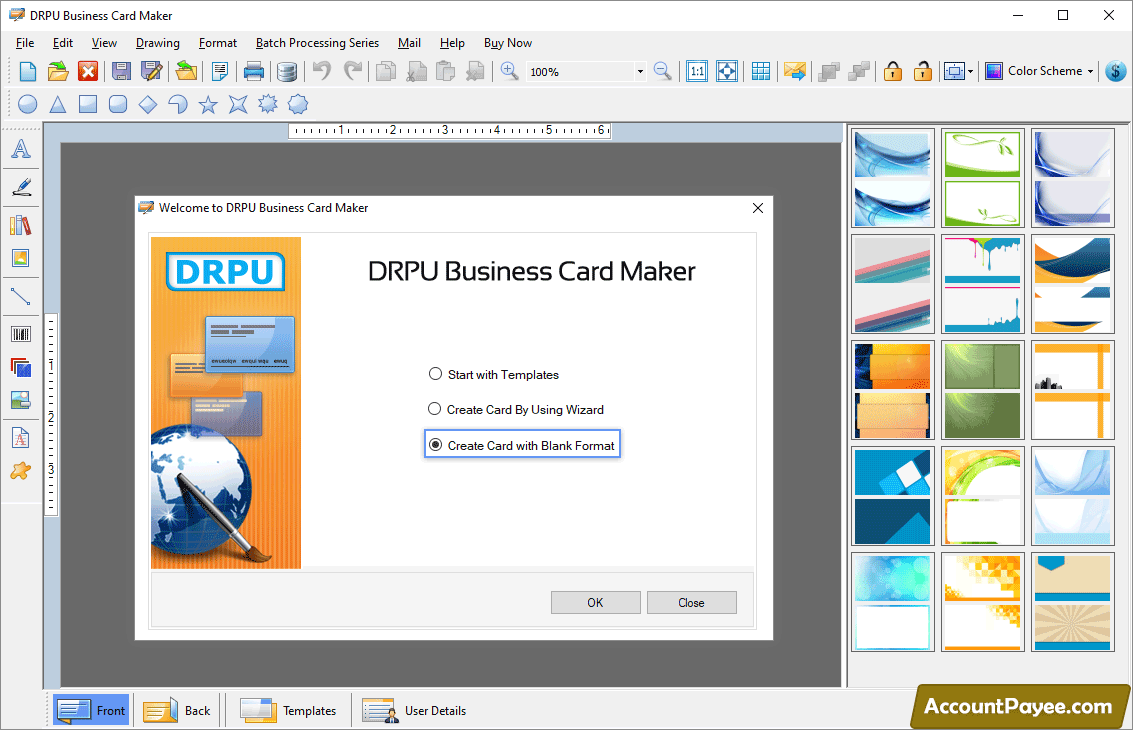The width and height of the screenshot is (1133, 730).
Task: Save using the floppy disk icon
Action: (121, 71)
